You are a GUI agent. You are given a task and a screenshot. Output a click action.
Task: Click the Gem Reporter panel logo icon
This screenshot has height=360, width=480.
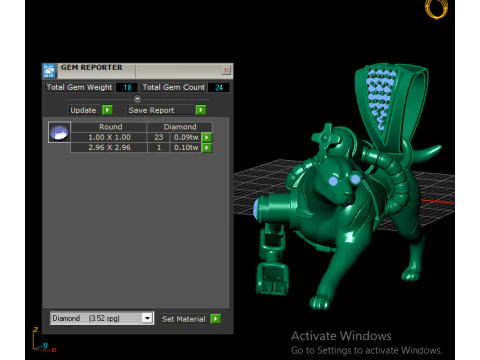49,71
